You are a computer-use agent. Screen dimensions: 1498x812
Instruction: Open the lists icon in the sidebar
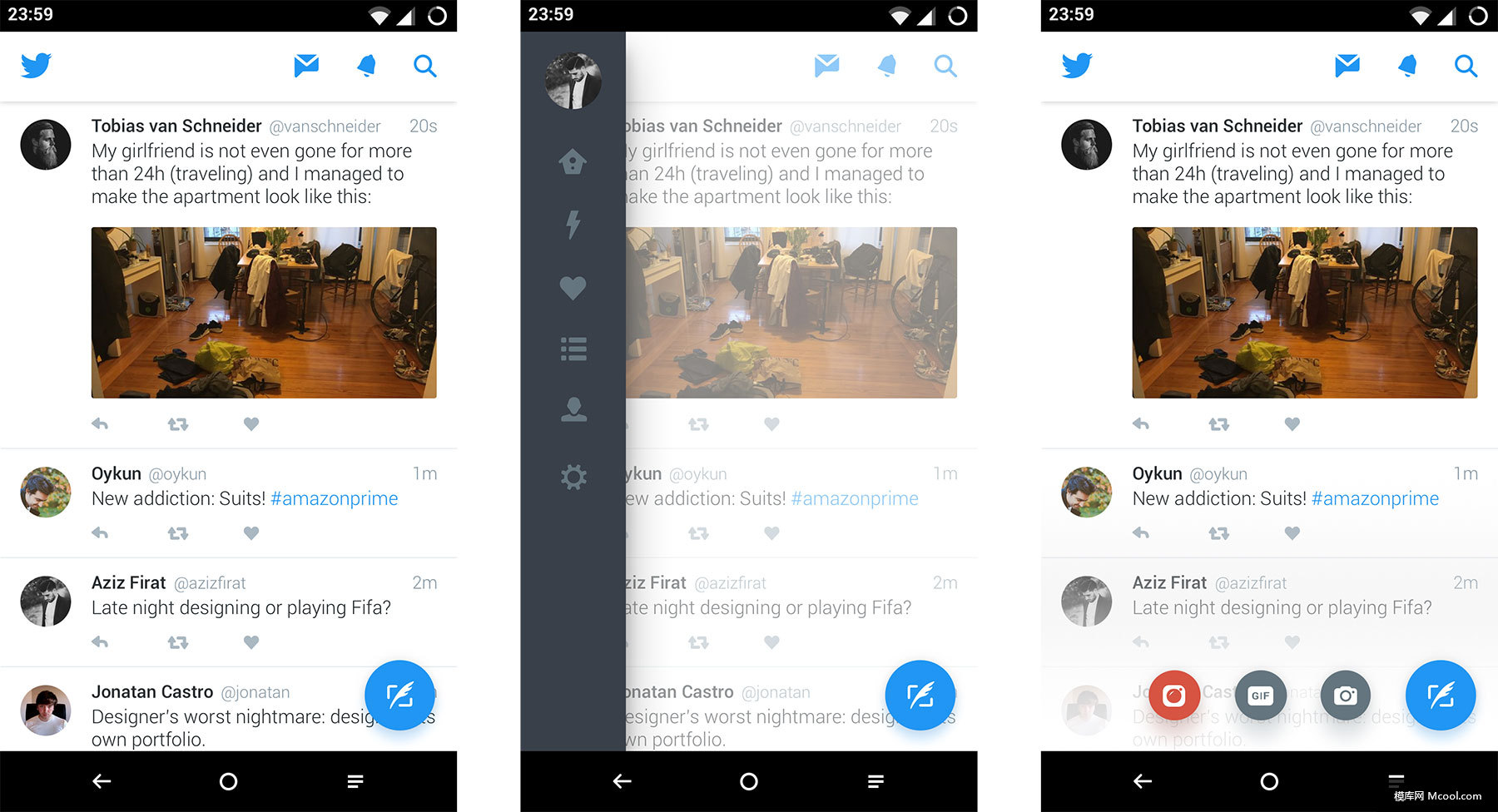pos(573,349)
